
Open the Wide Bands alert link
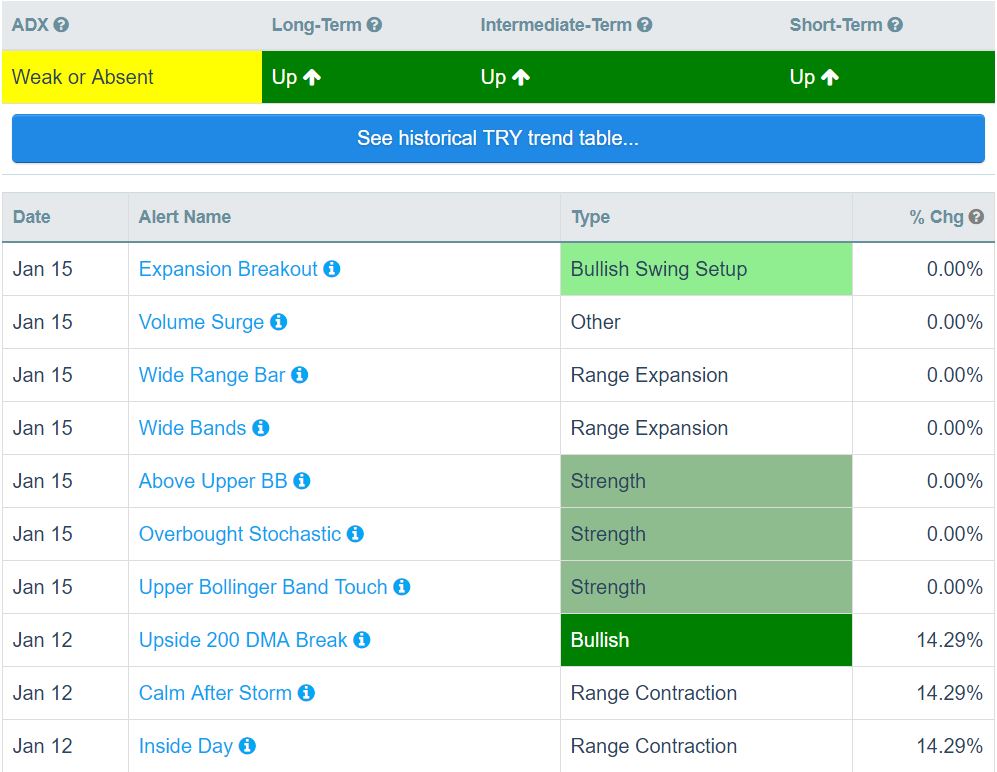[192, 428]
